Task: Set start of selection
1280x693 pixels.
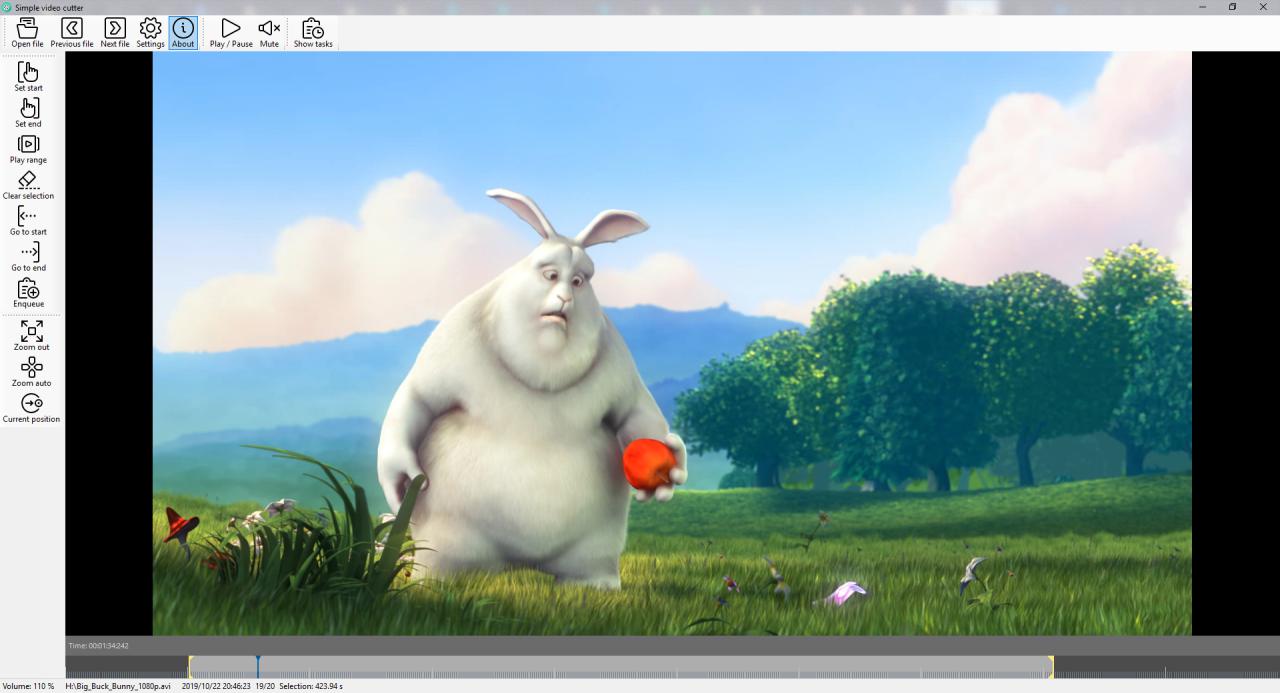Action: pyautogui.click(x=28, y=77)
